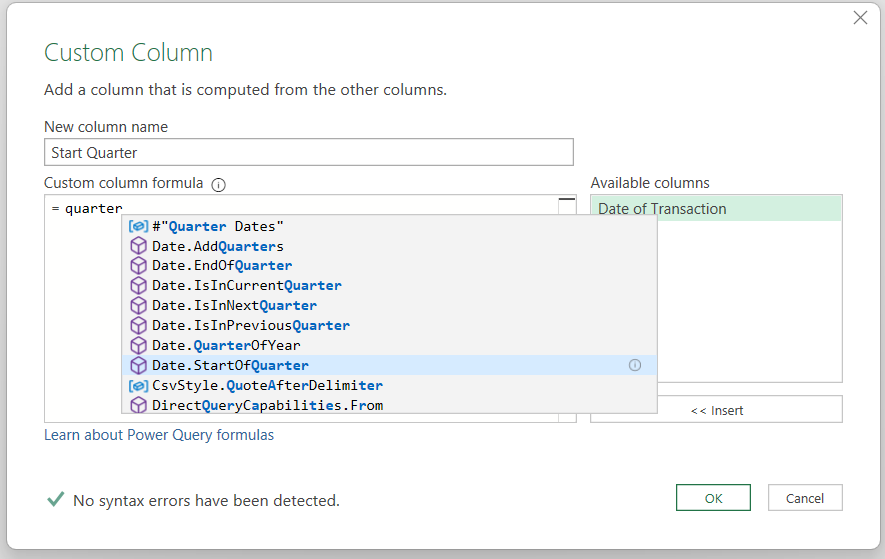The width and height of the screenshot is (885, 559).
Task: Click the cube icon beside Date.IsInPreviousQuarter
Action: 138,326
